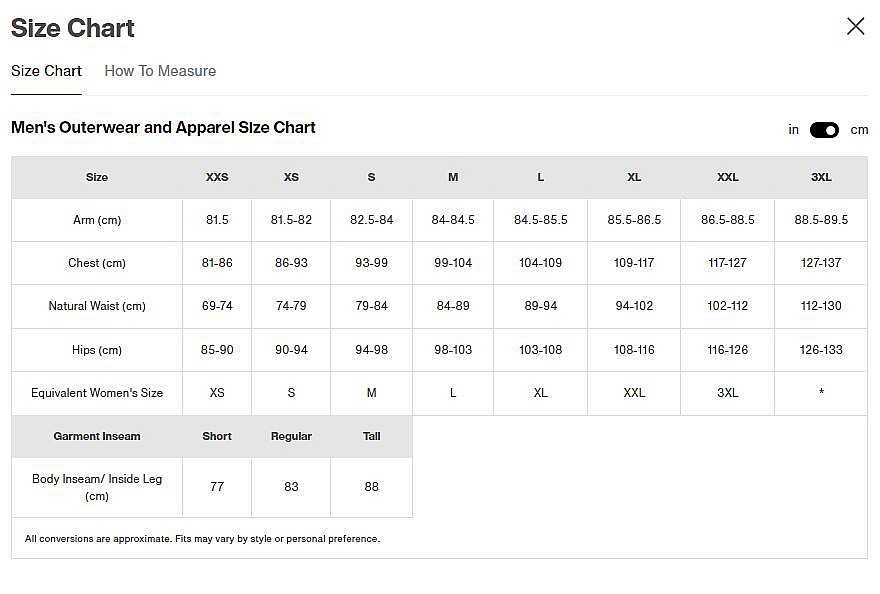Viewport: 880px width, 594px height.
Task: Click the Men's Outerwear and Apparel heading
Action: 163,128
